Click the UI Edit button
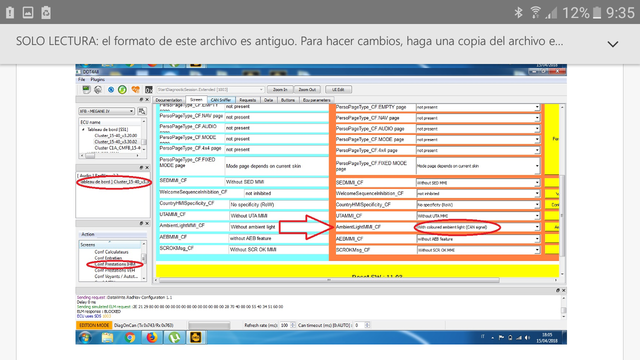 (338, 89)
